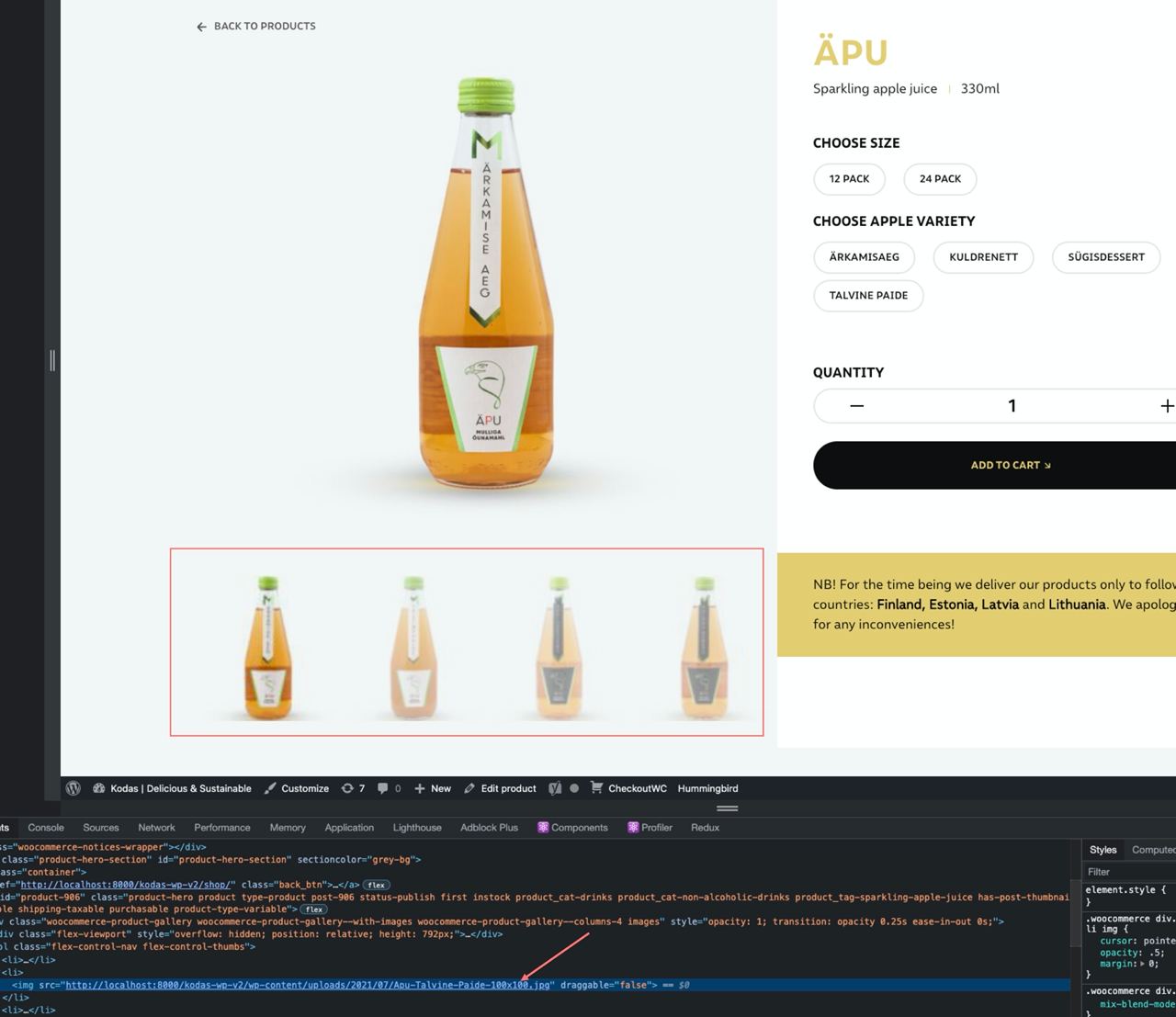The width and height of the screenshot is (1176, 1017).
Task: Click the main ÄPU bottle product image
Action: pyautogui.click(x=486, y=285)
